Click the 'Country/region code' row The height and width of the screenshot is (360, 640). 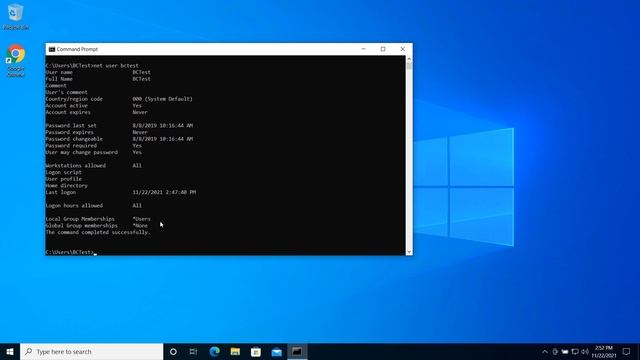pos(119,99)
